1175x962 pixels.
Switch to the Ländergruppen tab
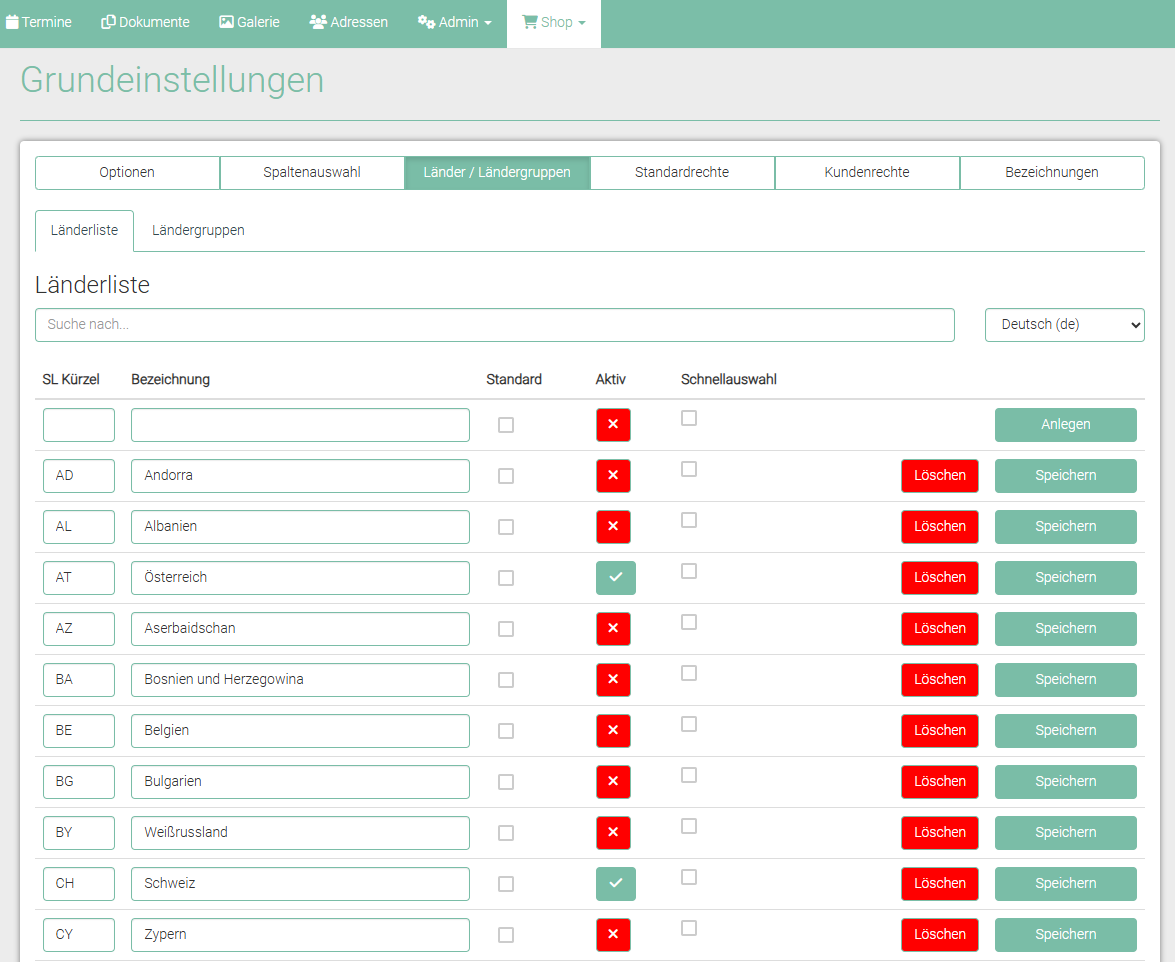198,230
